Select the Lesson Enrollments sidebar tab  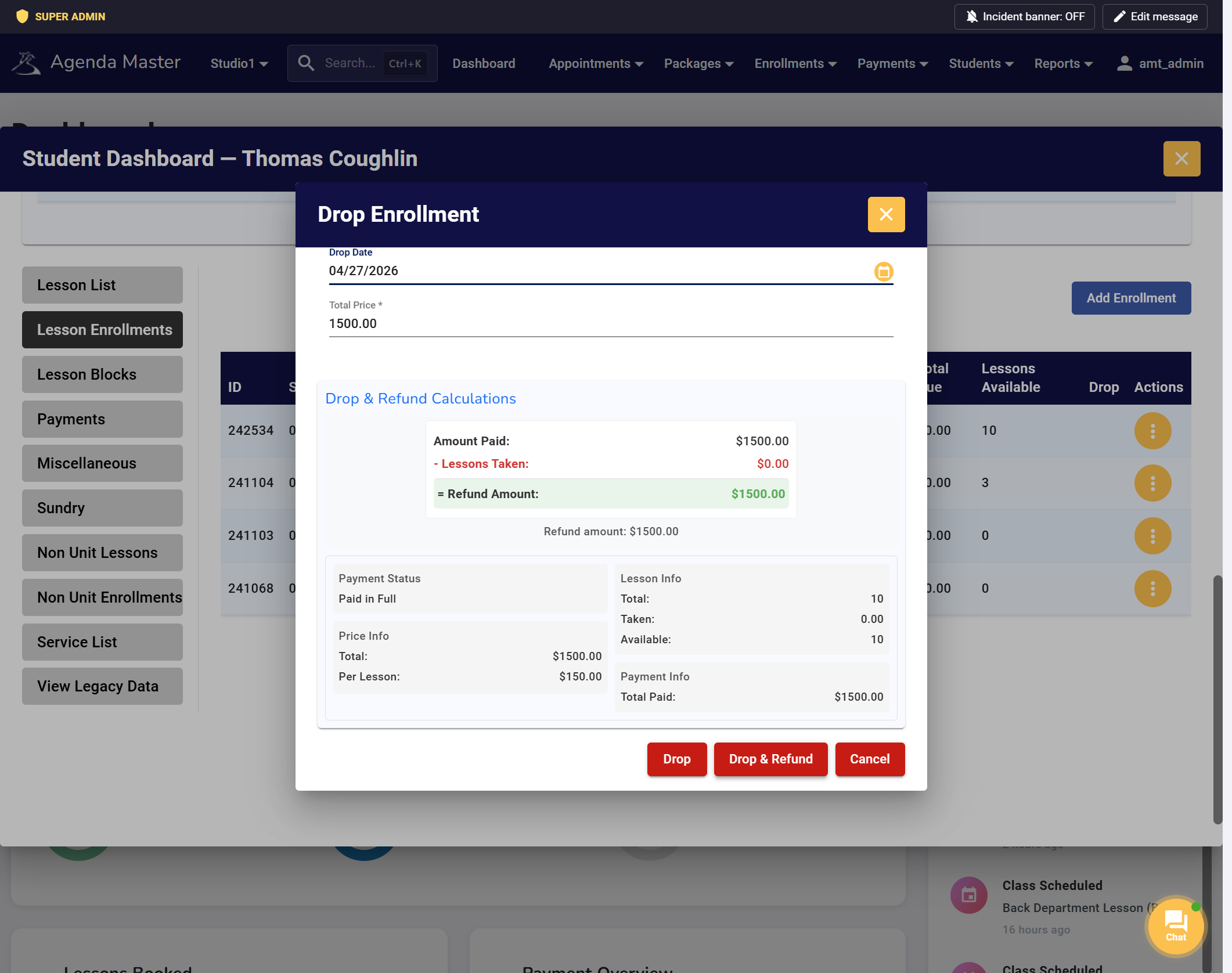tap(102, 330)
